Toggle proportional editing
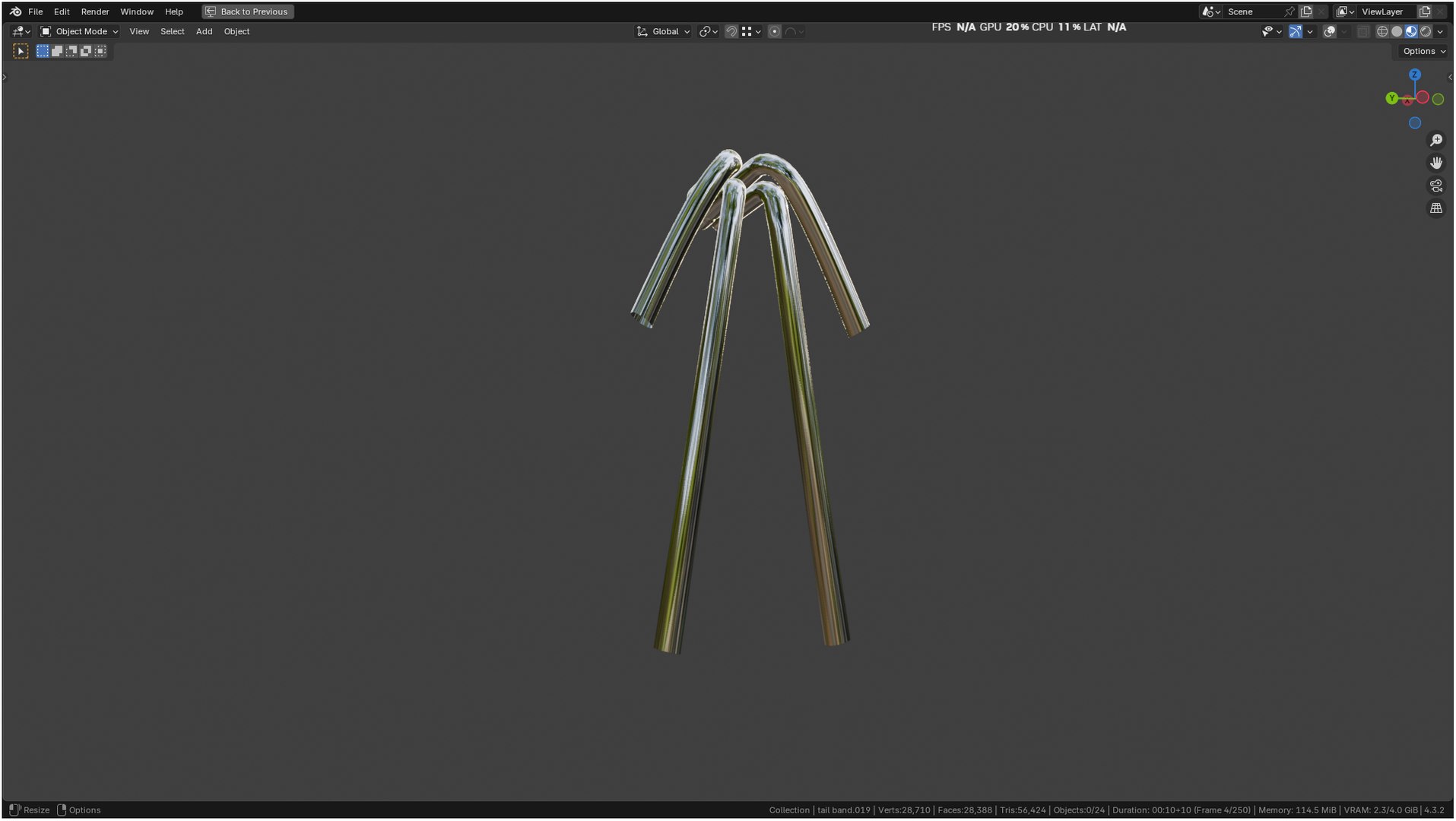The height and width of the screenshot is (821, 1456). pos(774,31)
